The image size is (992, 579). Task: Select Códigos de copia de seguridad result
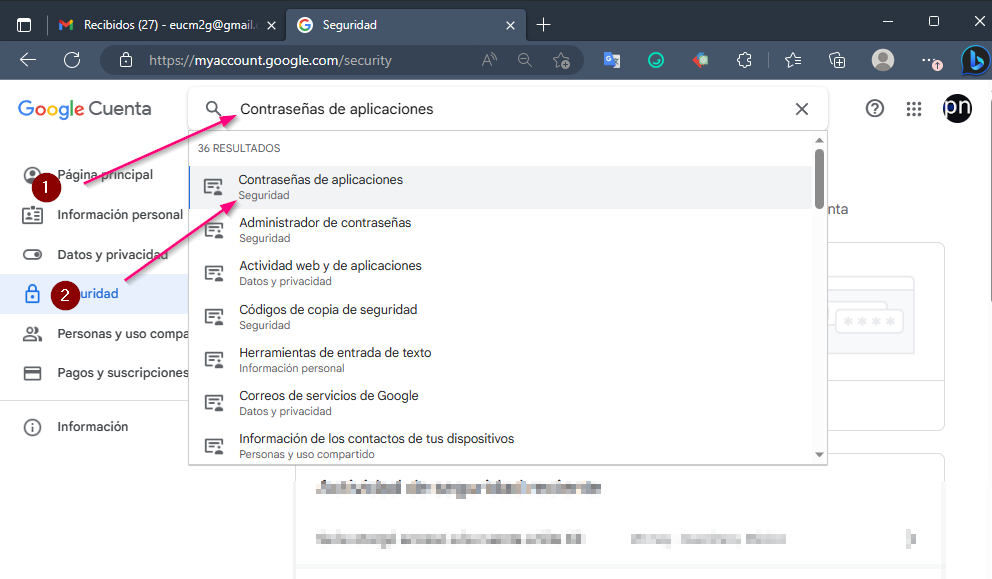coord(500,317)
